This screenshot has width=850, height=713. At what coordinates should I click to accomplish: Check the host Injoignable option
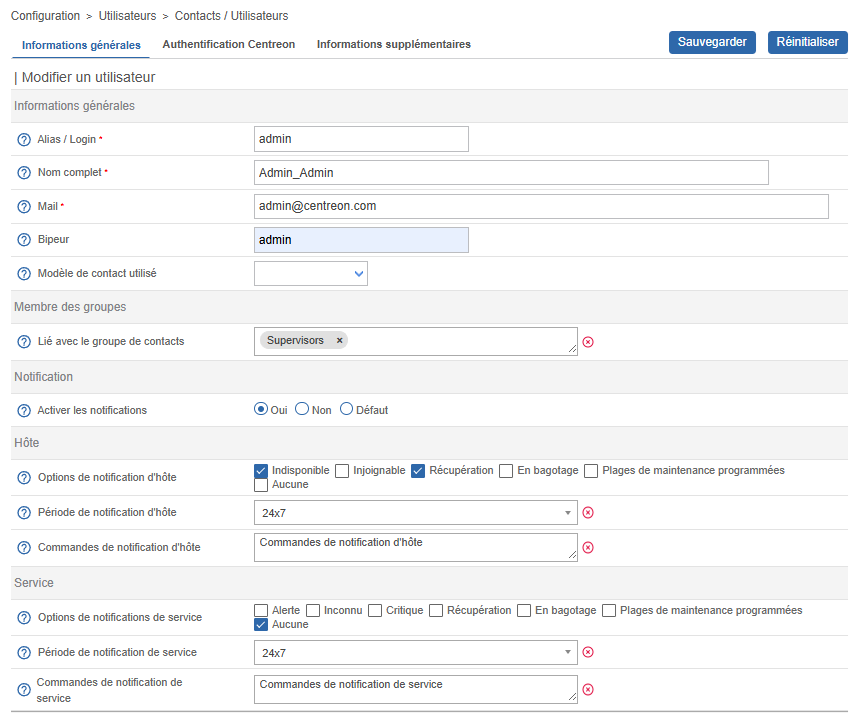[342, 471]
